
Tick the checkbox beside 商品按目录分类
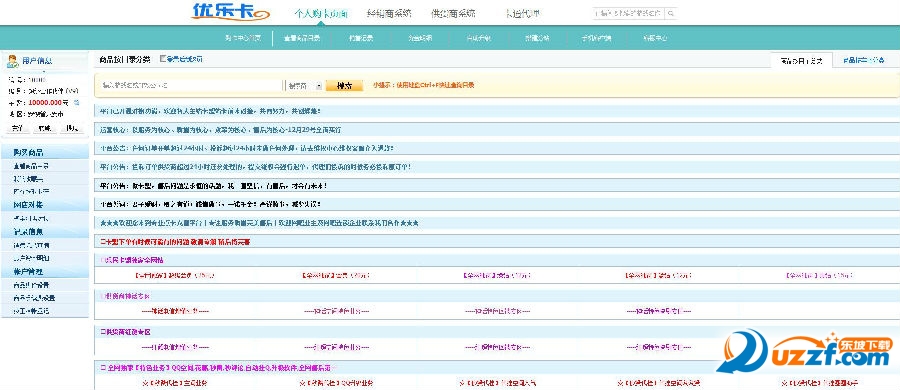163,59
